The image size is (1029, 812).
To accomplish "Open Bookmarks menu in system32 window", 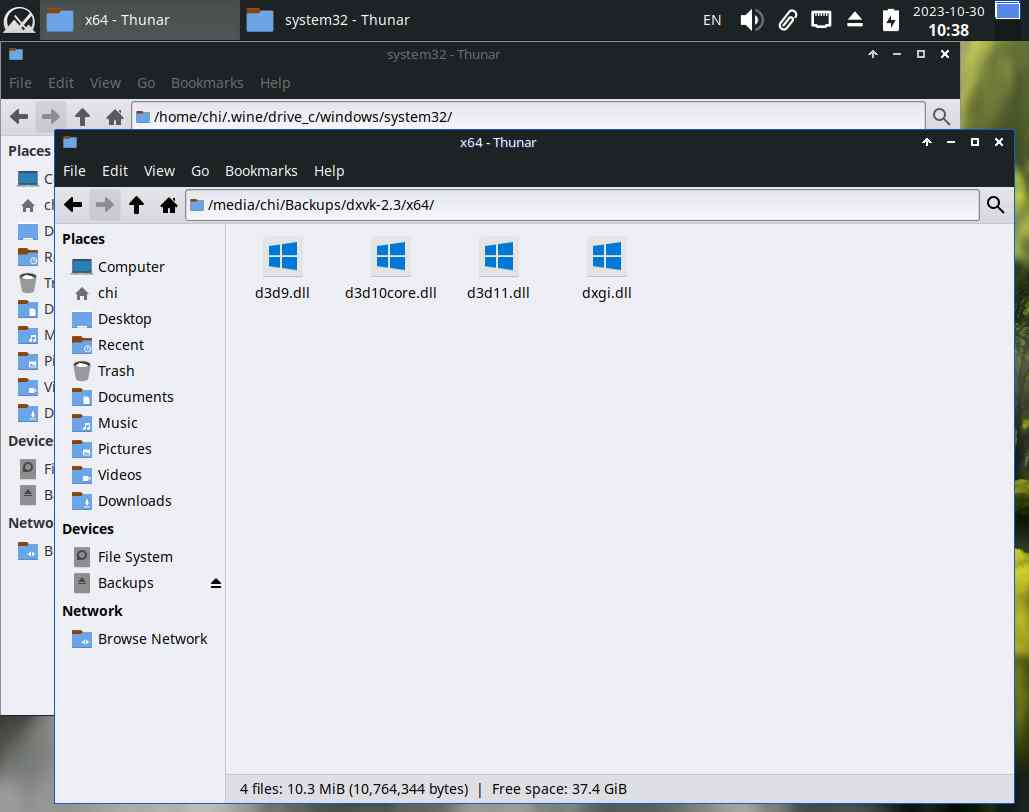I will click(207, 83).
